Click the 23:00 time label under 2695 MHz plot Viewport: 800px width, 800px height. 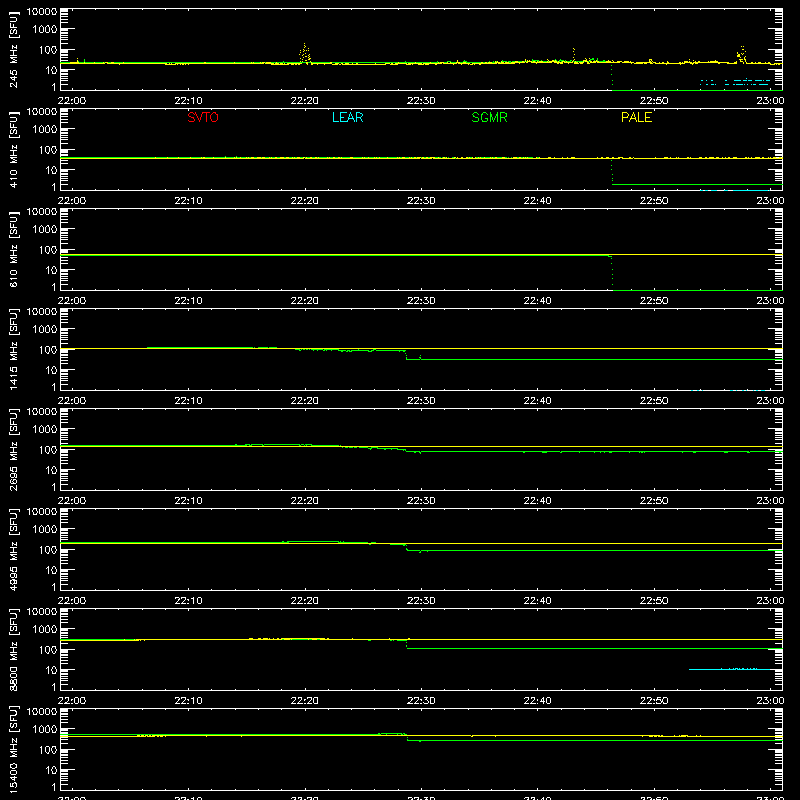pos(770,501)
